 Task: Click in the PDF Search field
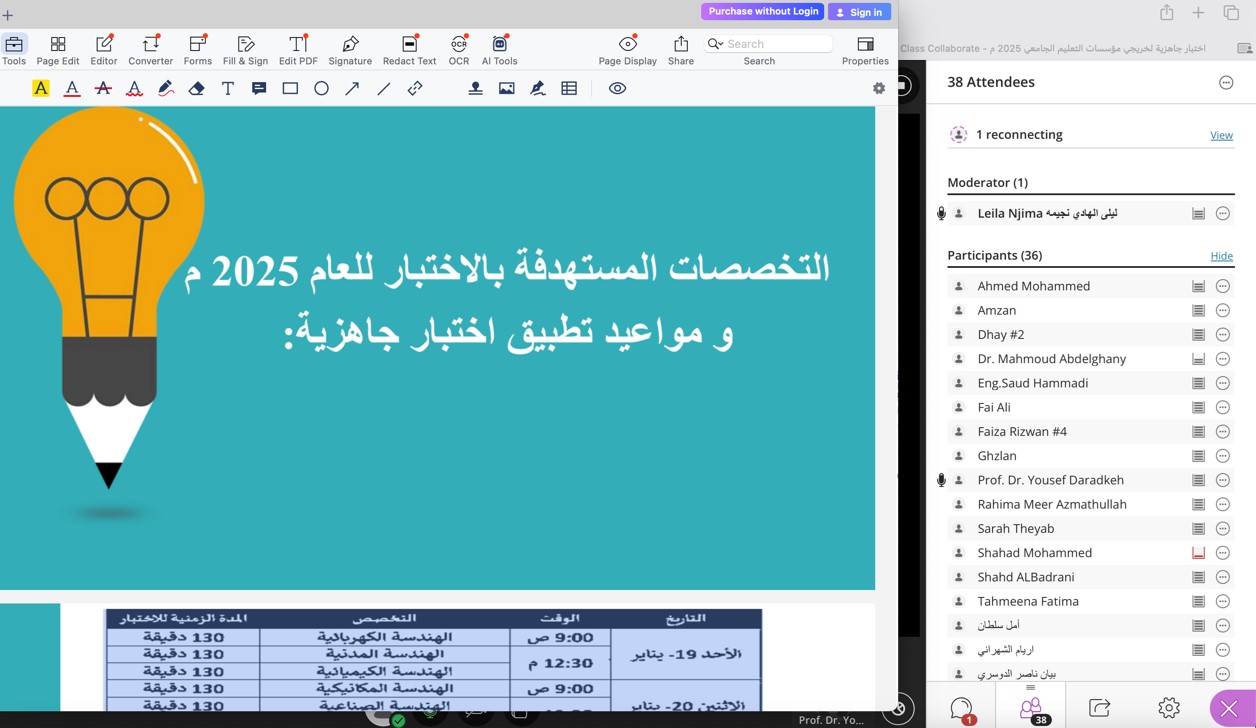(x=776, y=44)
